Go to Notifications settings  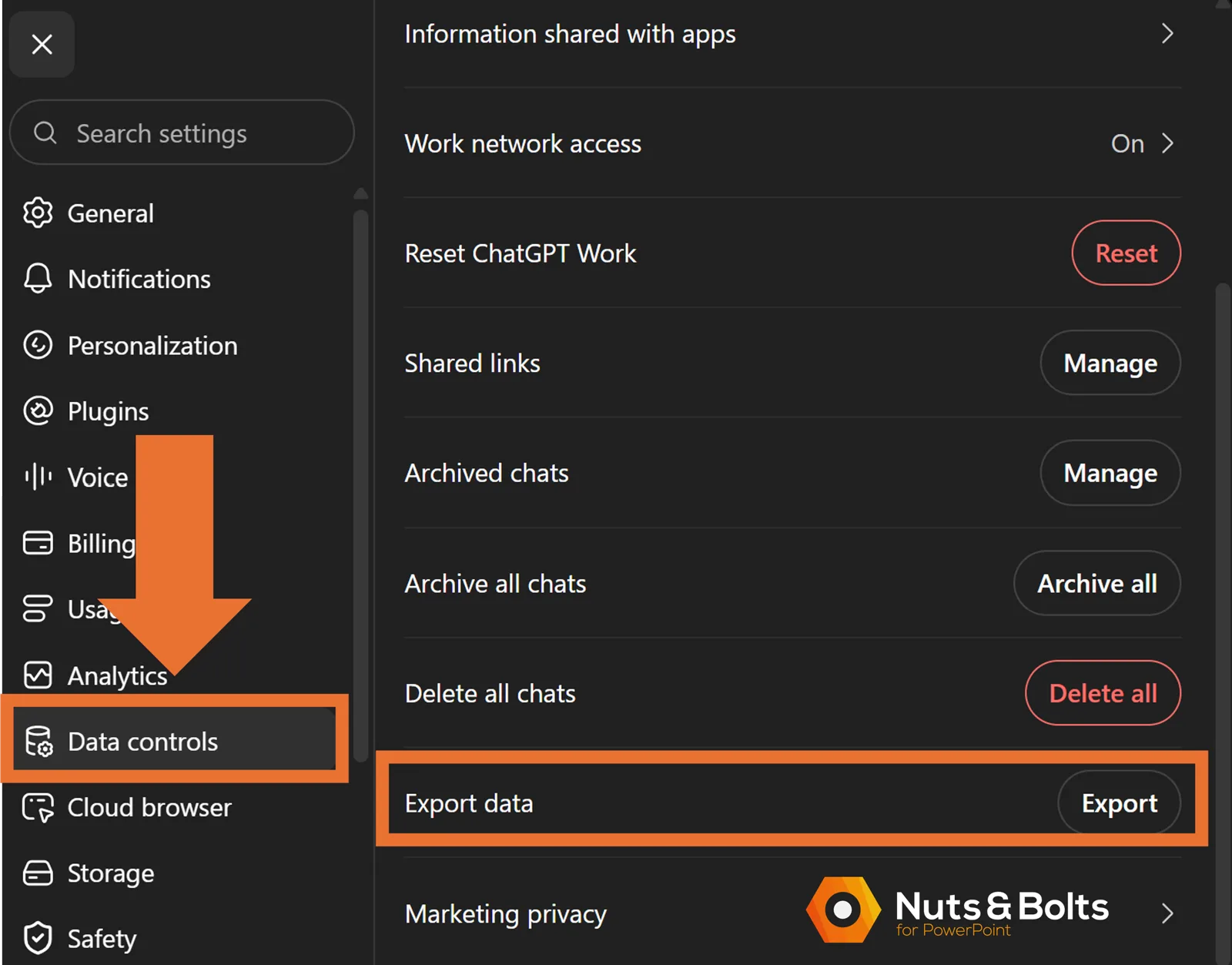[139, 279]
